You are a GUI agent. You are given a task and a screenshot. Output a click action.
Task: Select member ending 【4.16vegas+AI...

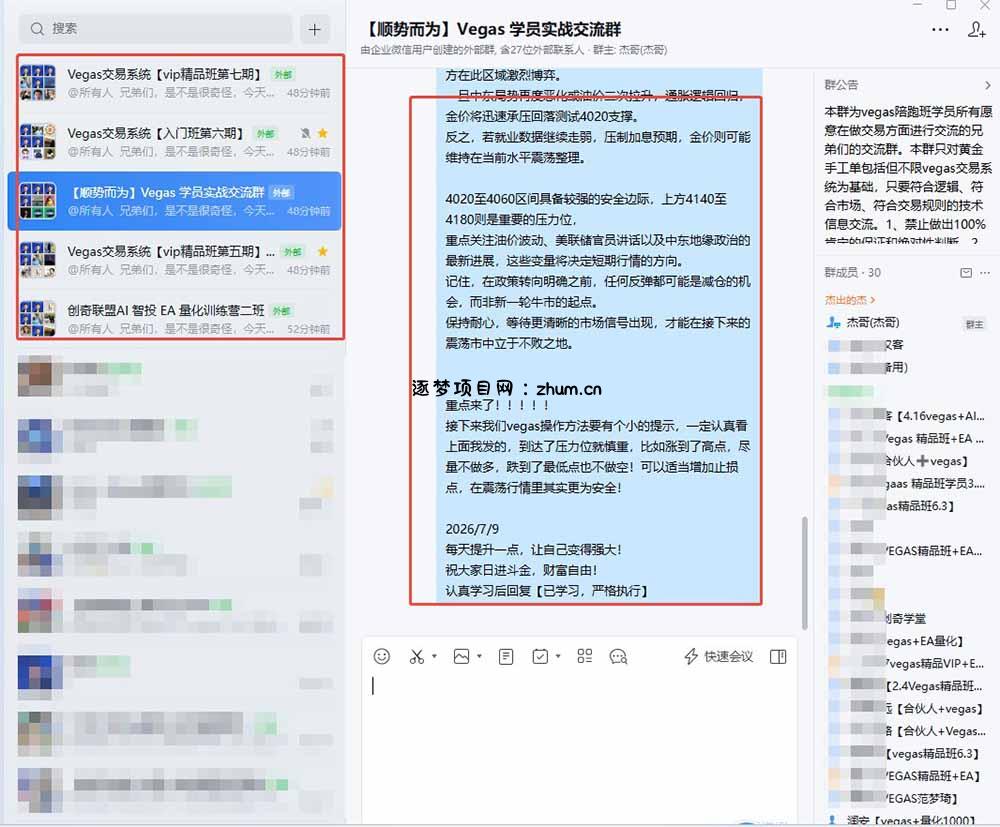[907, 416]
